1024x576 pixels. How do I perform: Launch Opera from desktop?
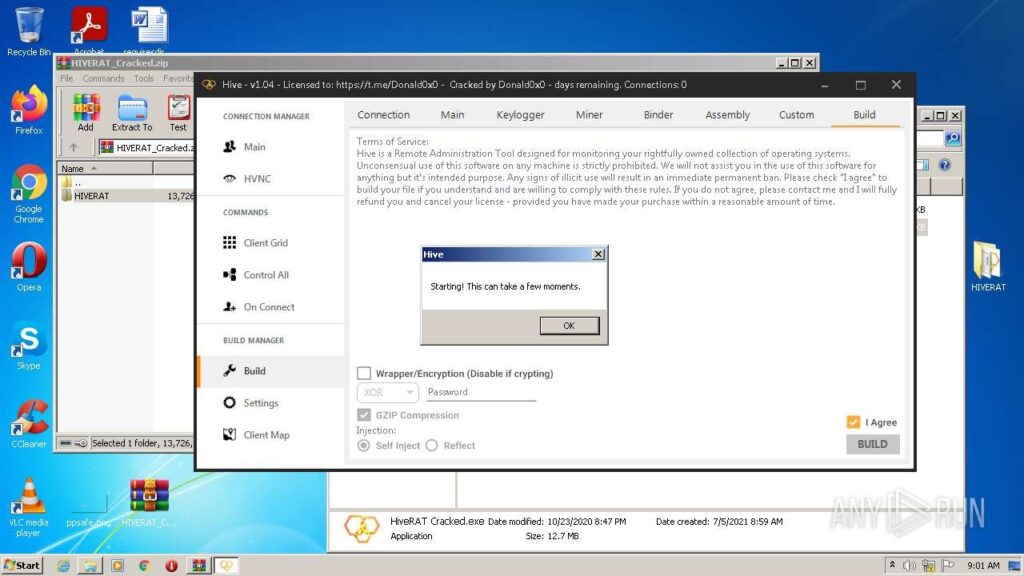click(x=29, y=266)
